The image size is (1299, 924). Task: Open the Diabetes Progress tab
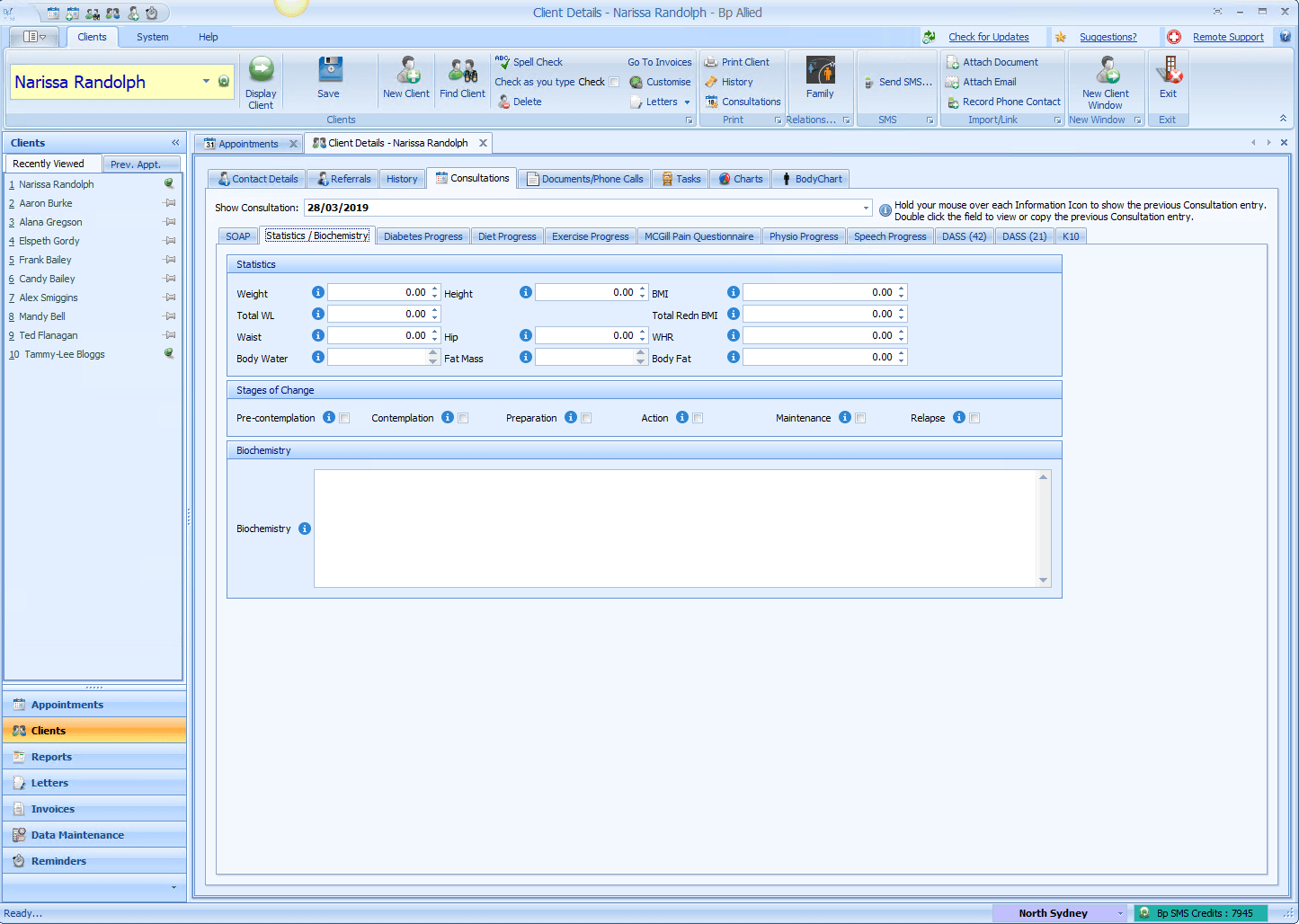pyautogui.click(x=423, y=236)
